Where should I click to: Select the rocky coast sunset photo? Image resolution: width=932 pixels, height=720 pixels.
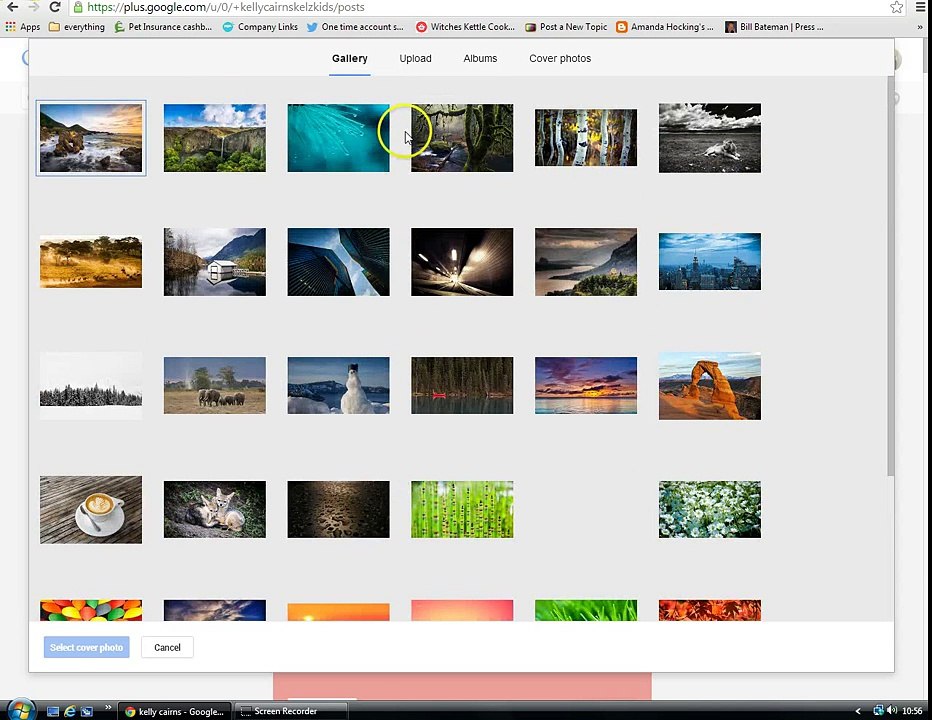[x=91, y=138]
